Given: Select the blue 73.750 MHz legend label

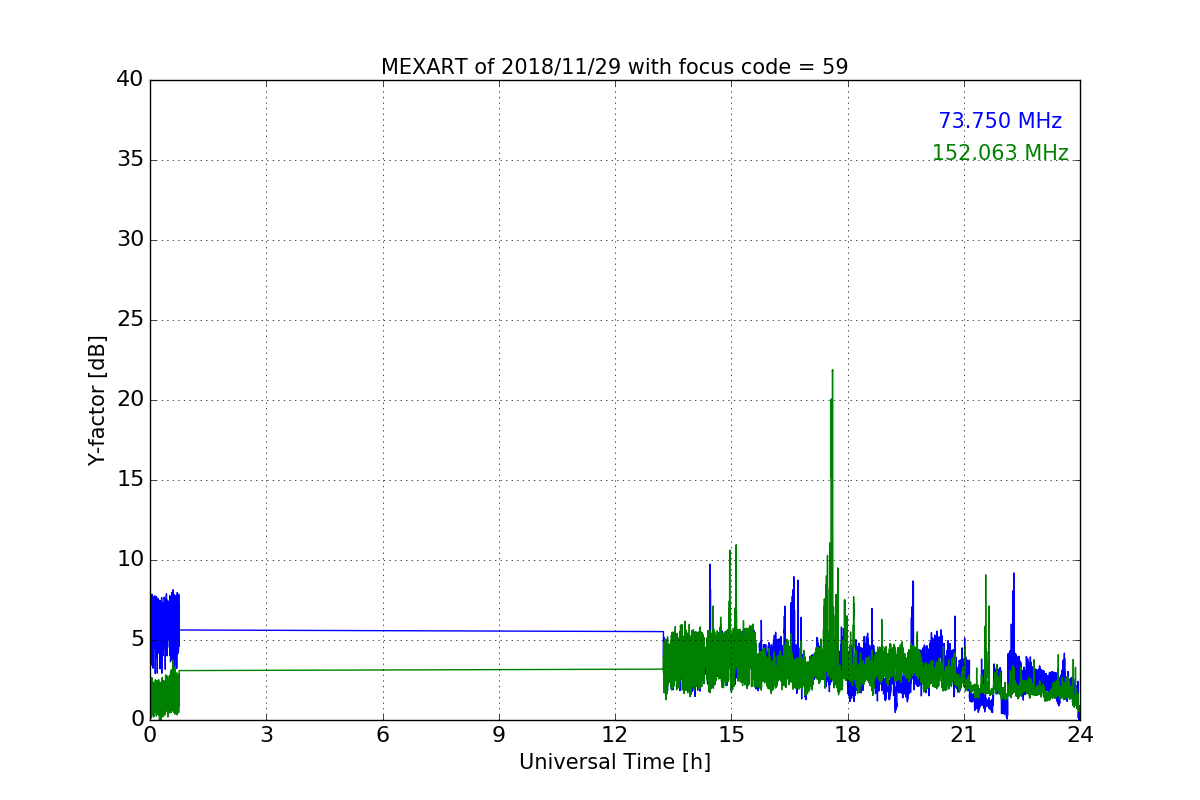Looking at the screenshot, I should pyautogui.click(x=999, y=121).
